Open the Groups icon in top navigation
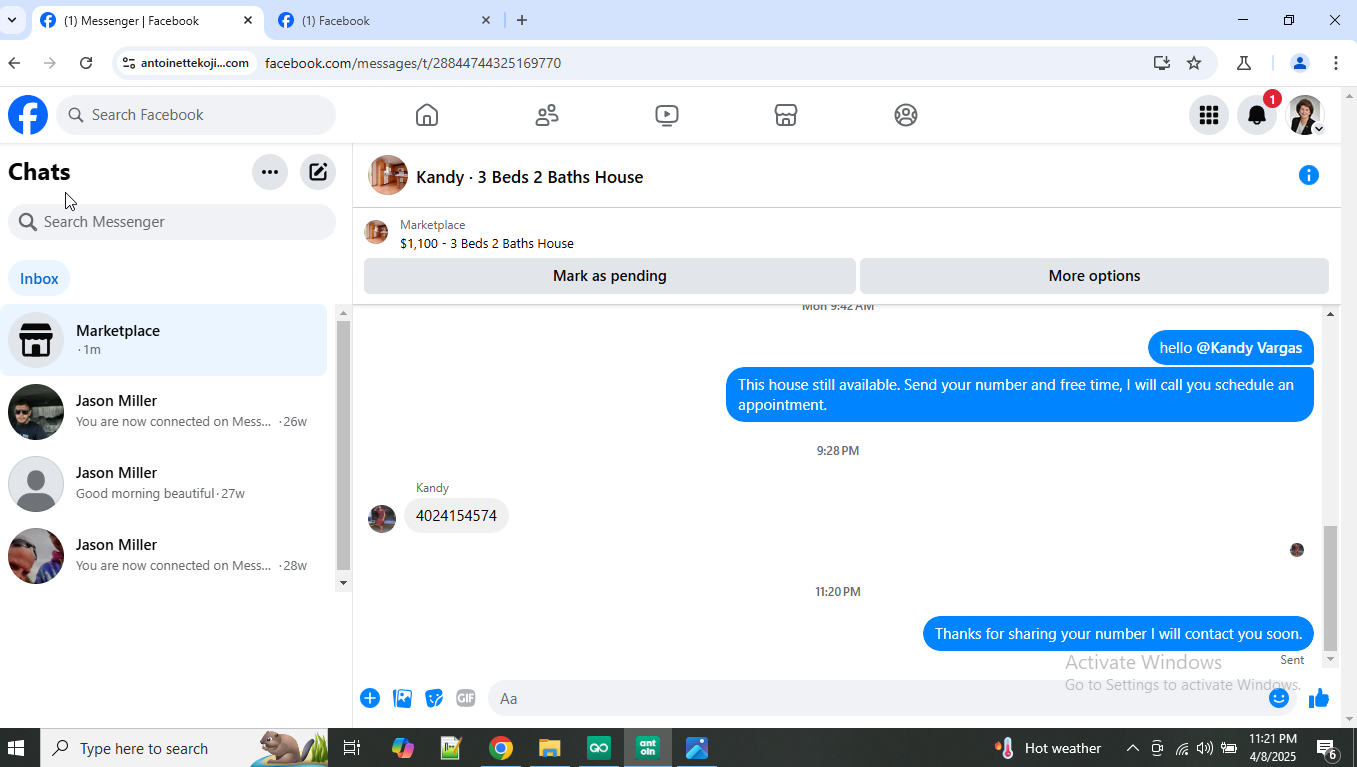Screen dimensions: 1357x767 (906, 115)
